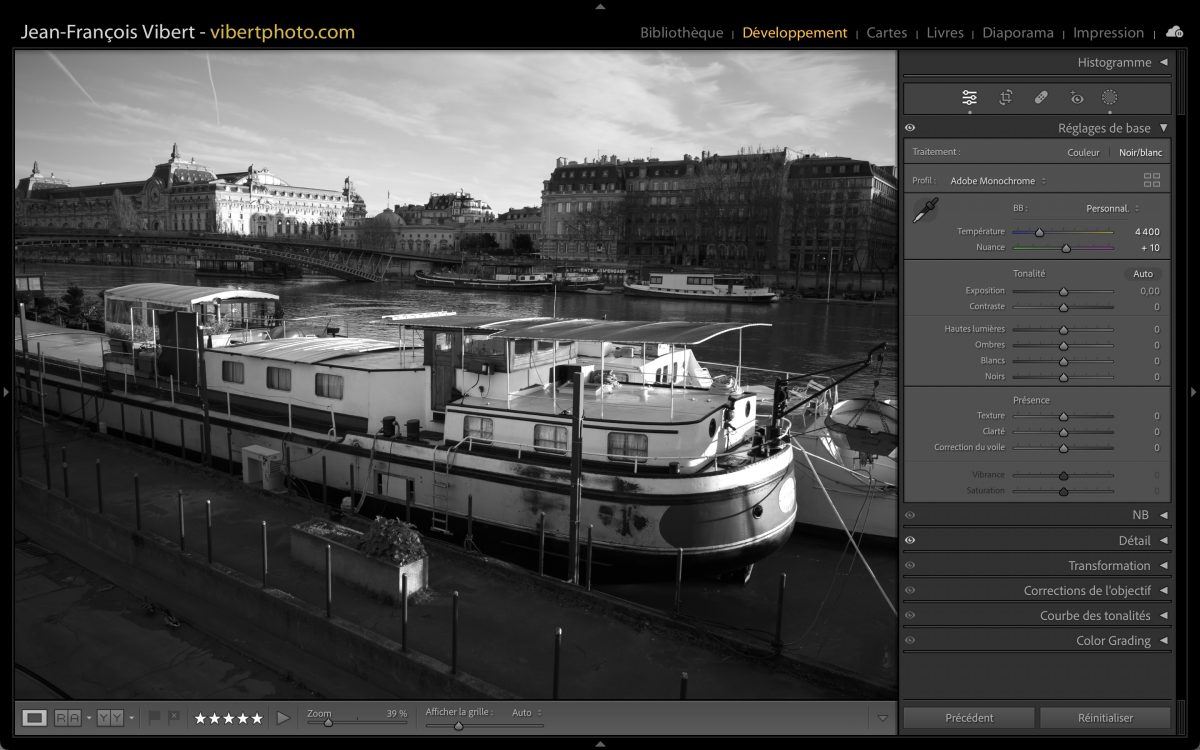This screenshot has height=750, width=1200.
Task: Select the Healing bandage tool
Action: click(1041, 98)
